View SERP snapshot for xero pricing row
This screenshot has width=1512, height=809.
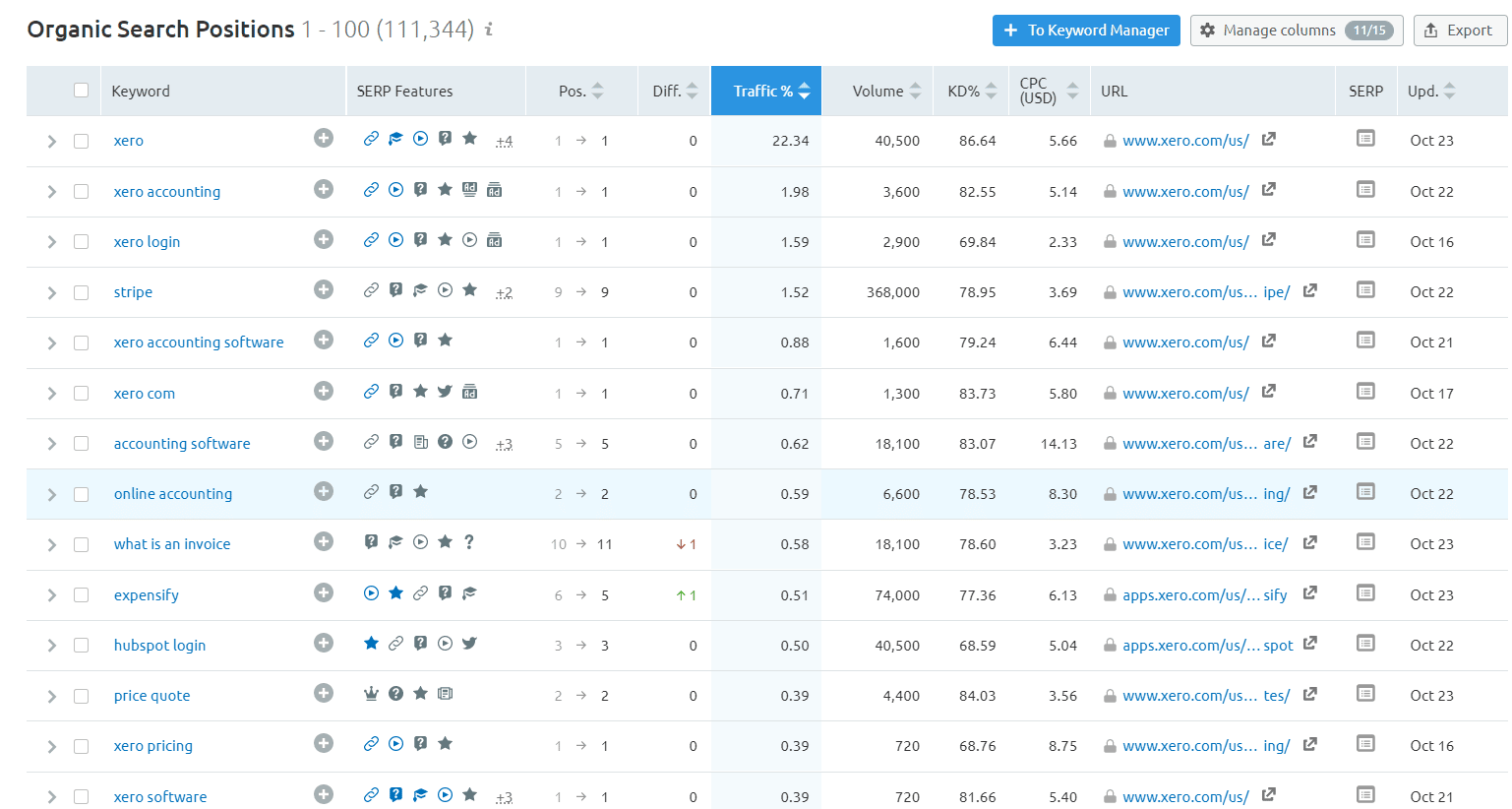pos(1365,743)
